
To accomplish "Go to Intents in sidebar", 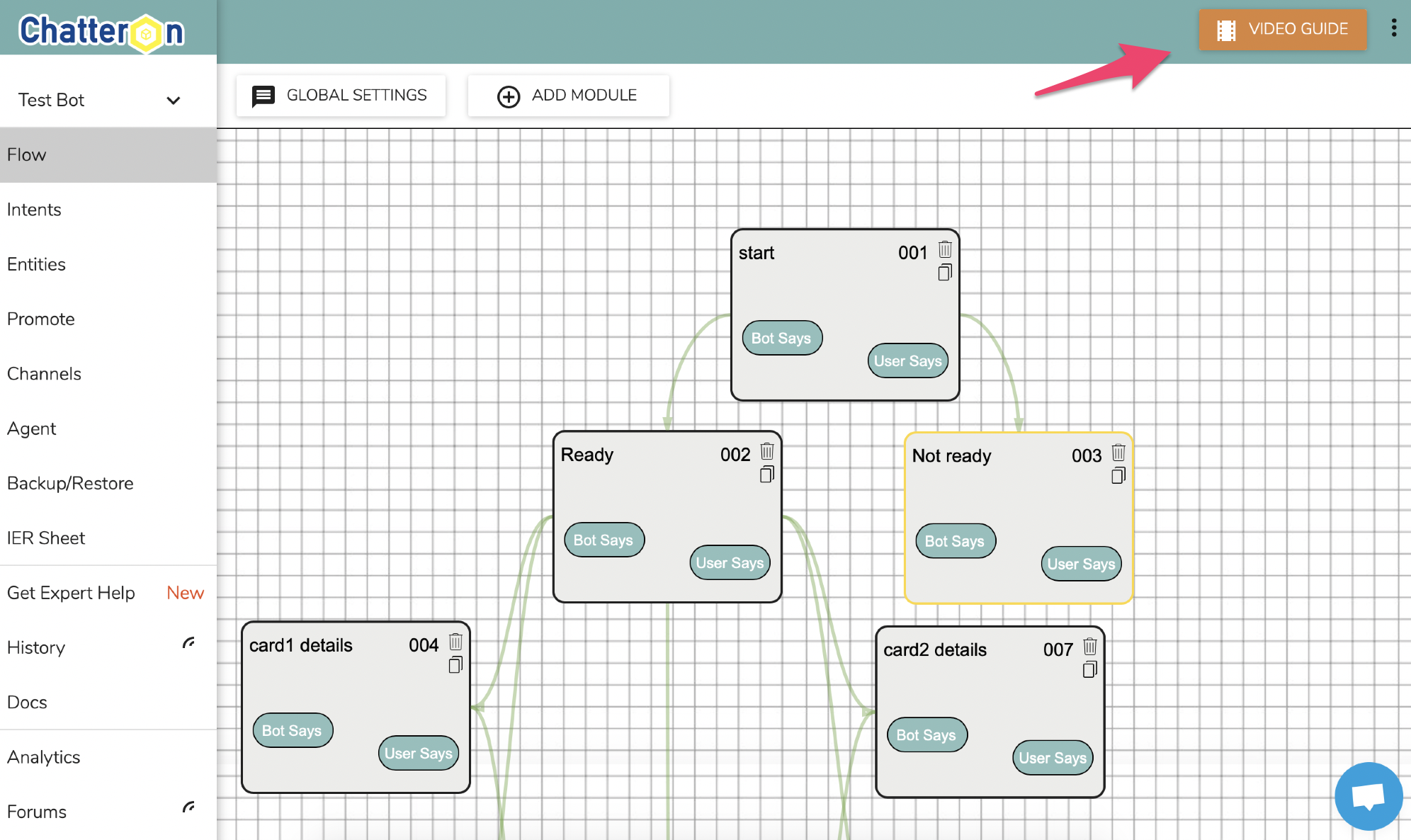I will 108,210.
